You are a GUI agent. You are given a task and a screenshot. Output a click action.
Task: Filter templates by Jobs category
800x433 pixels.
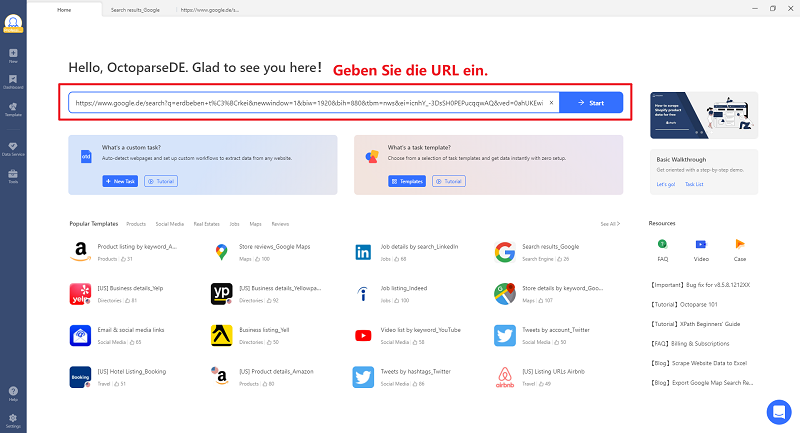234,224
